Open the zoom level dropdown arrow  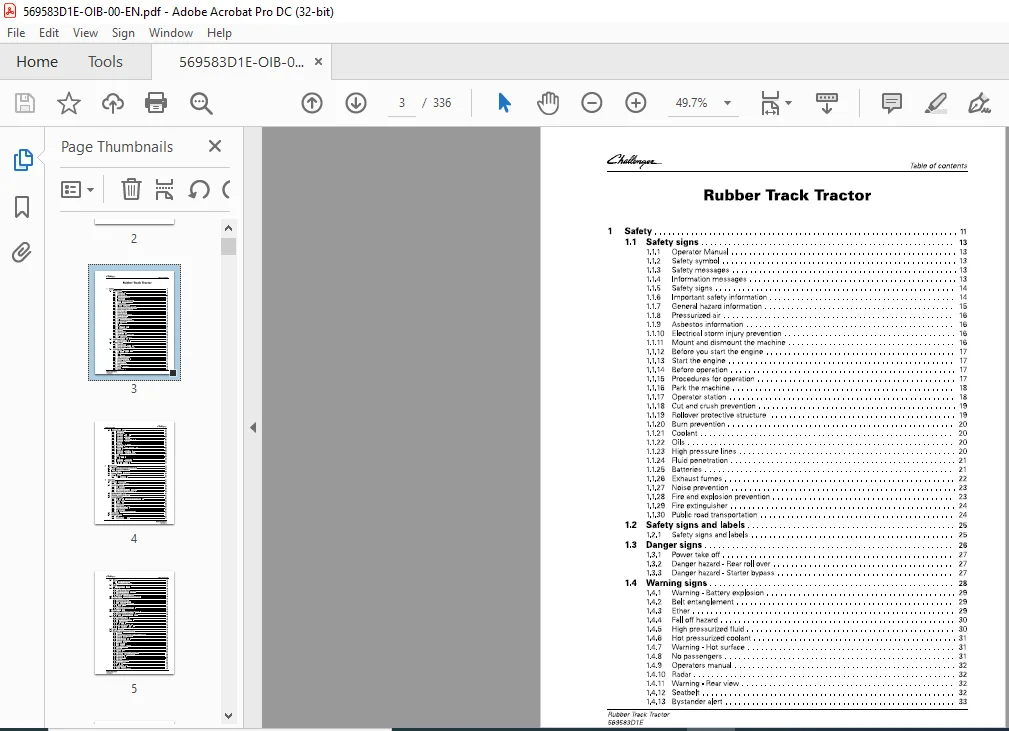tap(727, 103)
